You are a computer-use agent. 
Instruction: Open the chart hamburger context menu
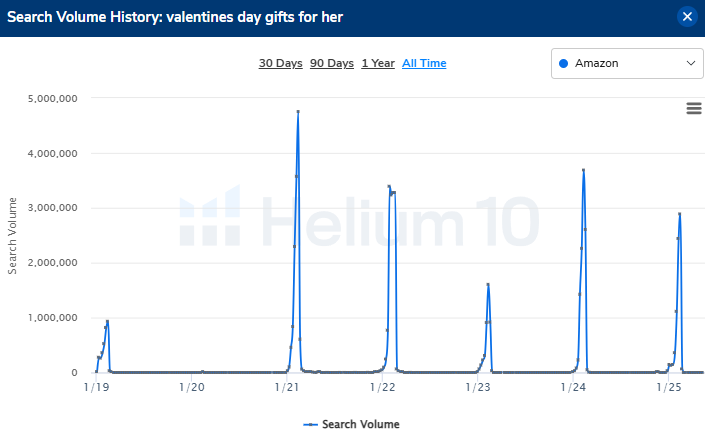694,109
